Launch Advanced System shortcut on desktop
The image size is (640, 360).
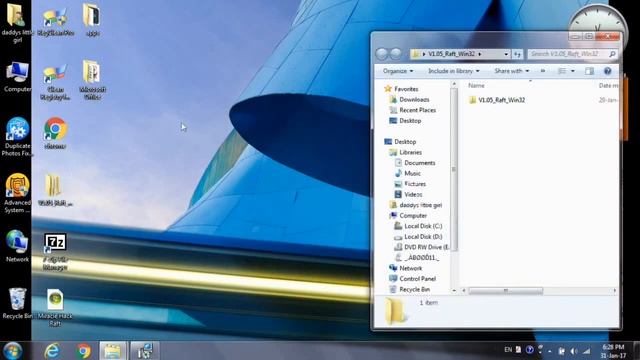point(17,193)
